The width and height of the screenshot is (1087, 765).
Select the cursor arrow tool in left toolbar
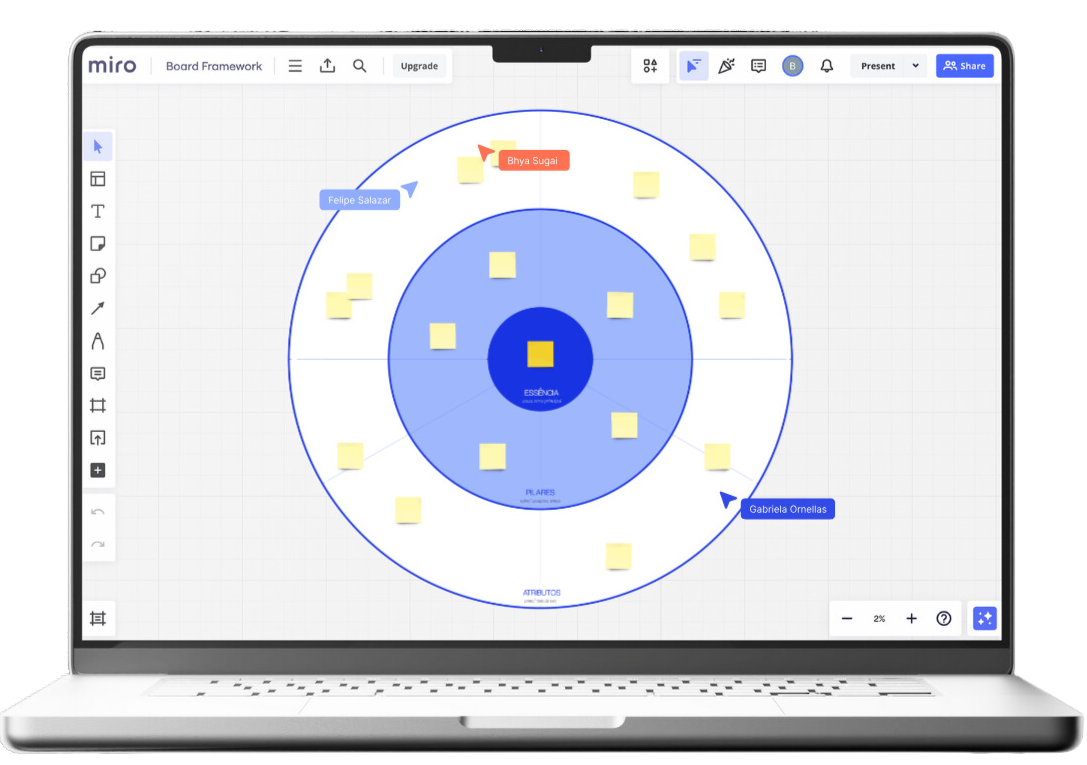tap(98, 147)
